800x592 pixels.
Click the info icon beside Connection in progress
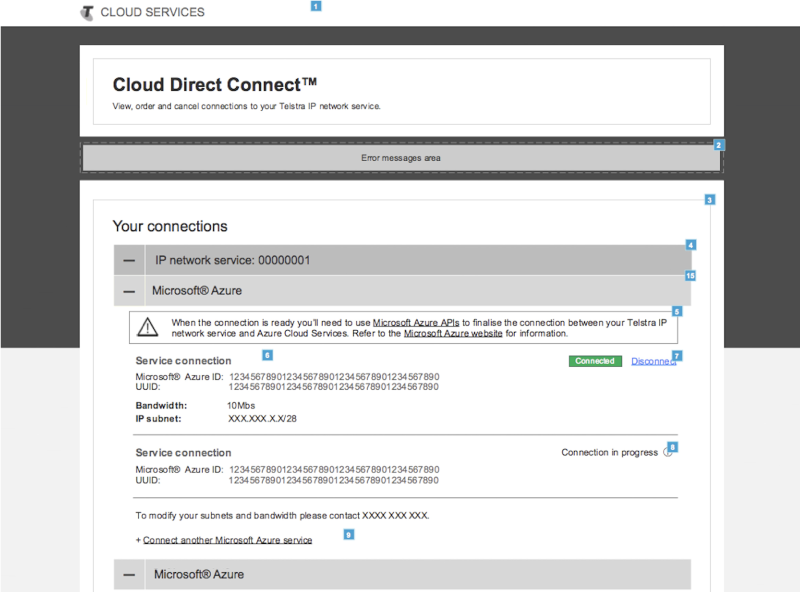(667, 453)
